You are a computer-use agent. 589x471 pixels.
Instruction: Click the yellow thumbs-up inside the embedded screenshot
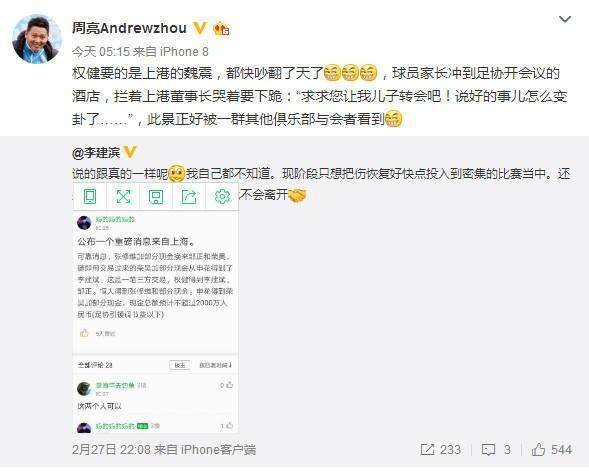click(x=84, y=333)
